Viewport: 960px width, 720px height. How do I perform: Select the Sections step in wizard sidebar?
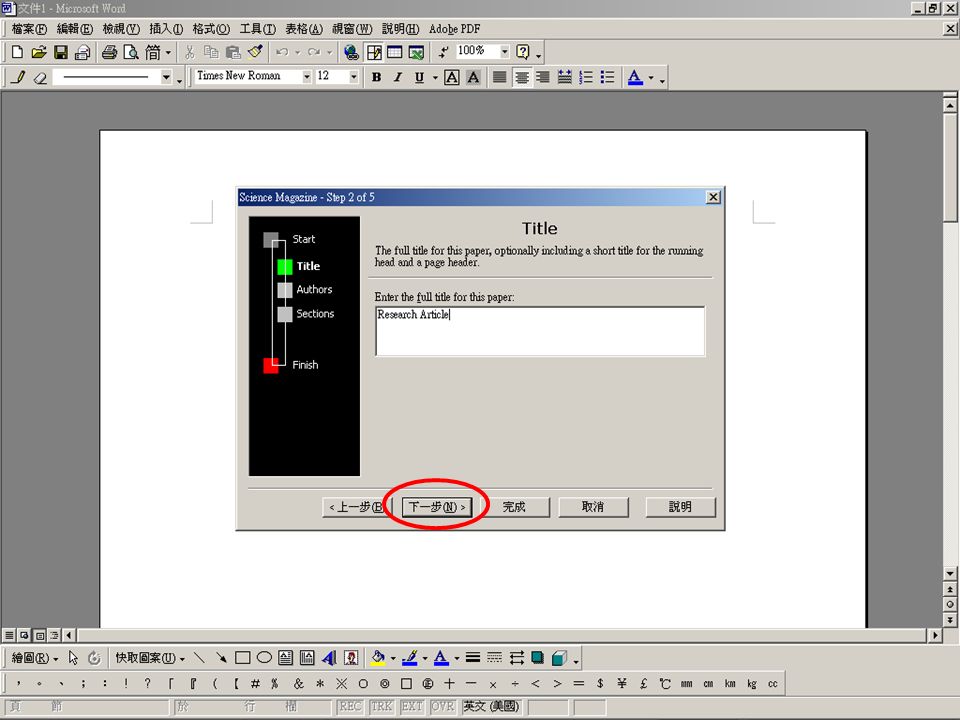pyautogui.click(x=306, y=313)
